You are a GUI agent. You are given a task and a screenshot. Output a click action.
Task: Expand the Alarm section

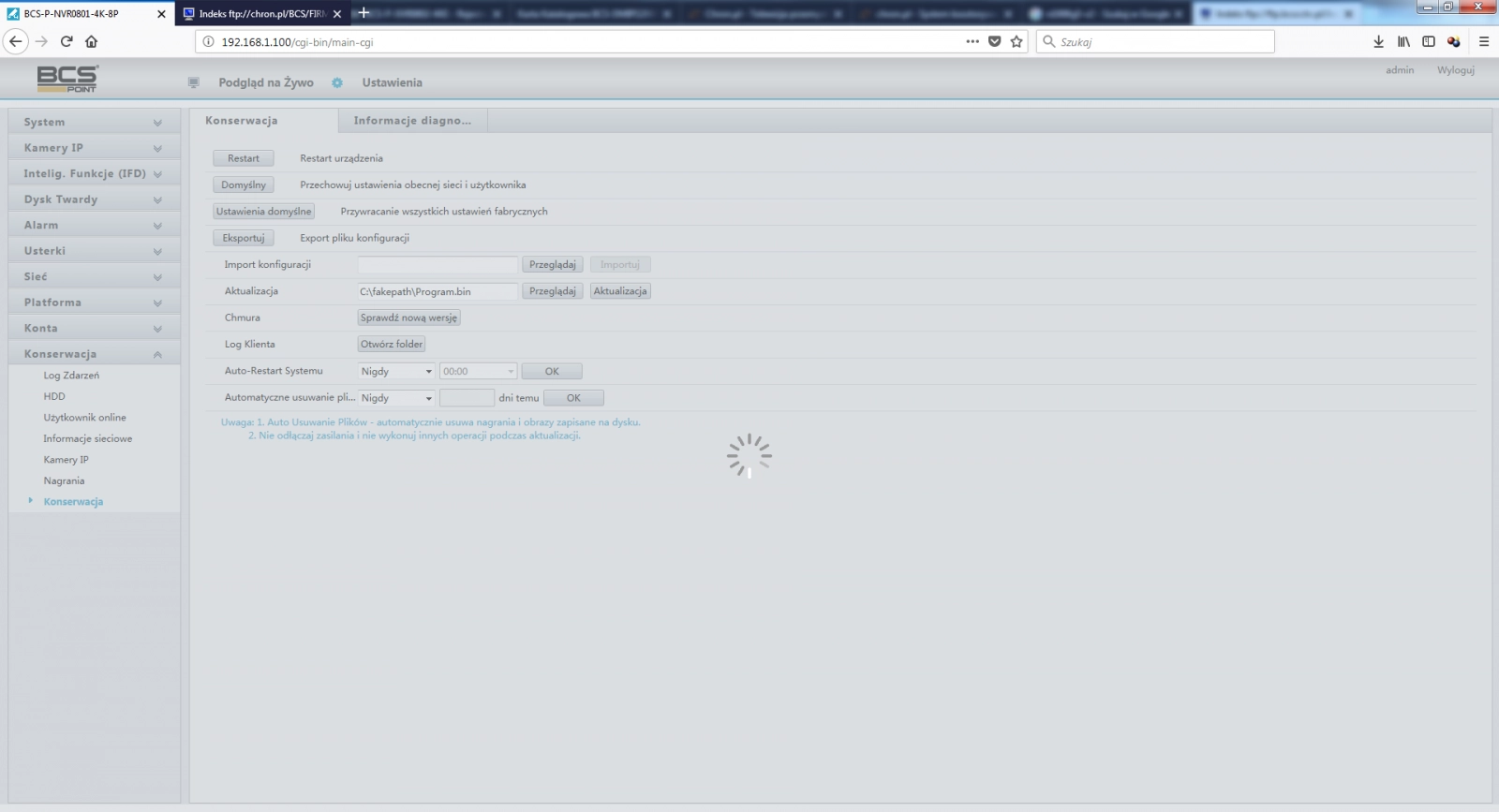94,225
